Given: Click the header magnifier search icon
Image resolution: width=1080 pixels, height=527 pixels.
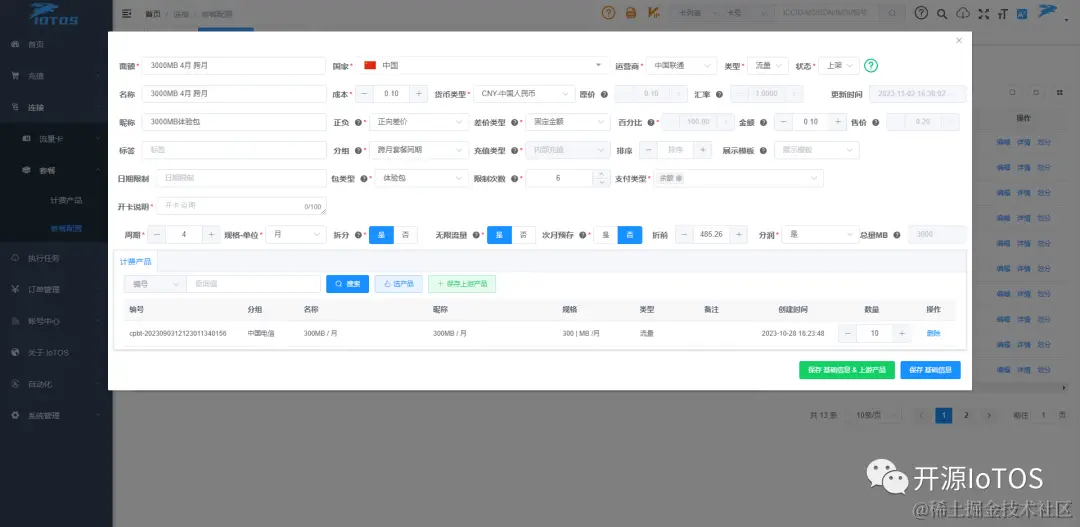Looking at the screenshot, I should [x=942, y=13].
